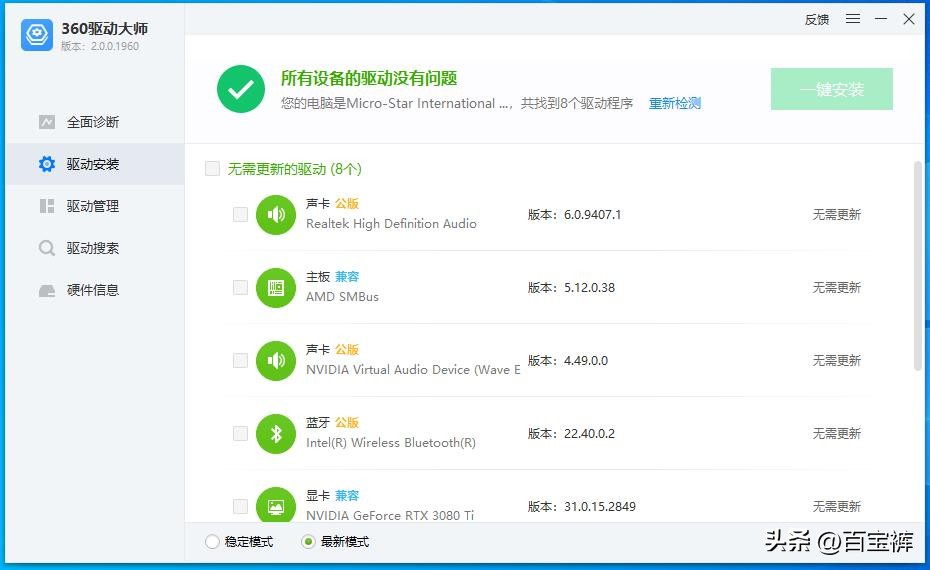Open the 驱动管理 section
This screenshot has width=930, height=570.
(95, 206)
